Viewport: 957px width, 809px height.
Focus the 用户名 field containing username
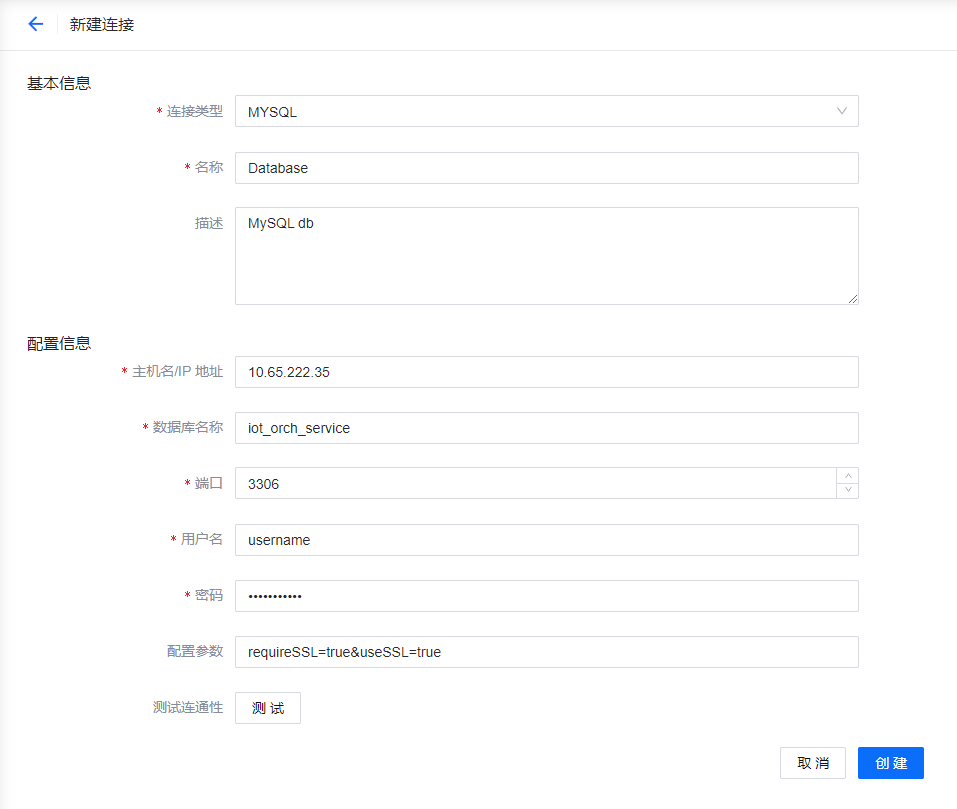coord(546,539)
